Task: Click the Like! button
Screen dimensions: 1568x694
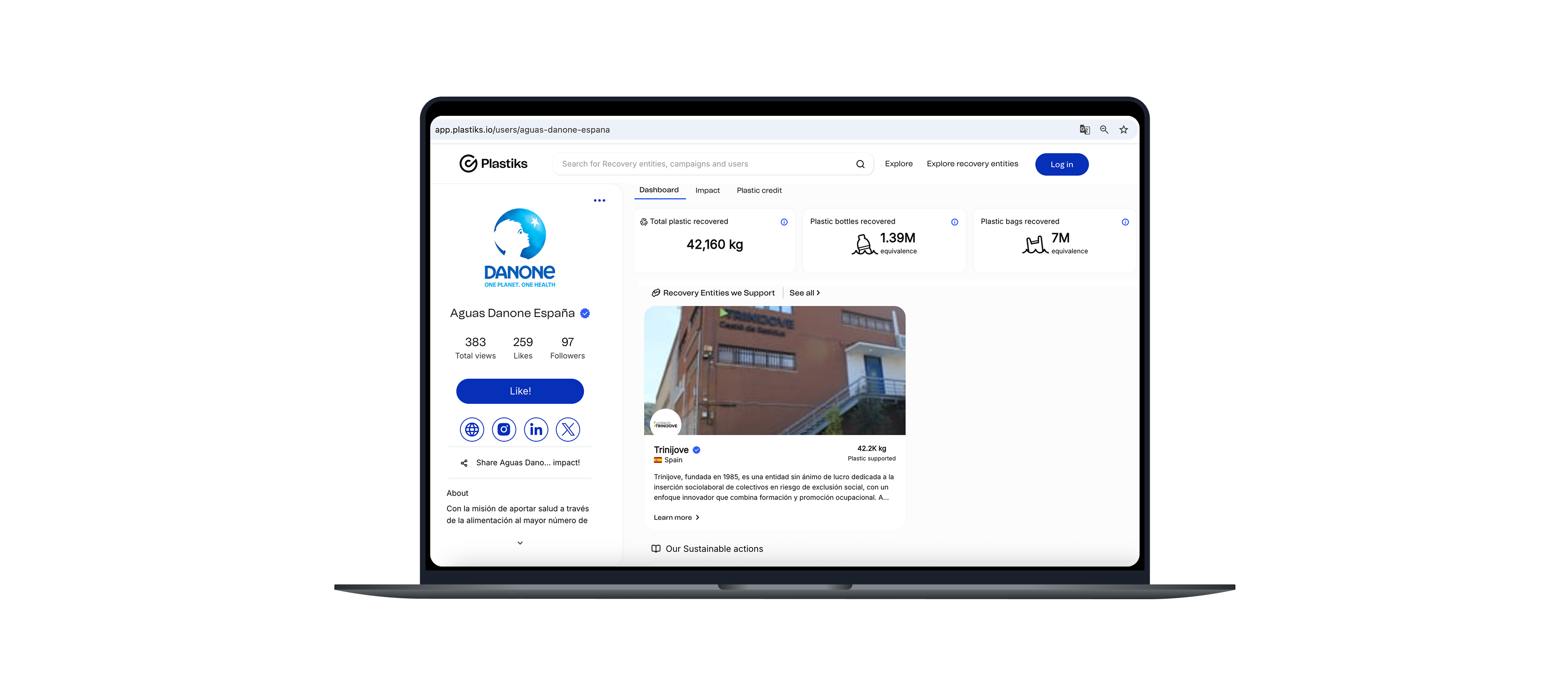Action: (x=520, y=391)
